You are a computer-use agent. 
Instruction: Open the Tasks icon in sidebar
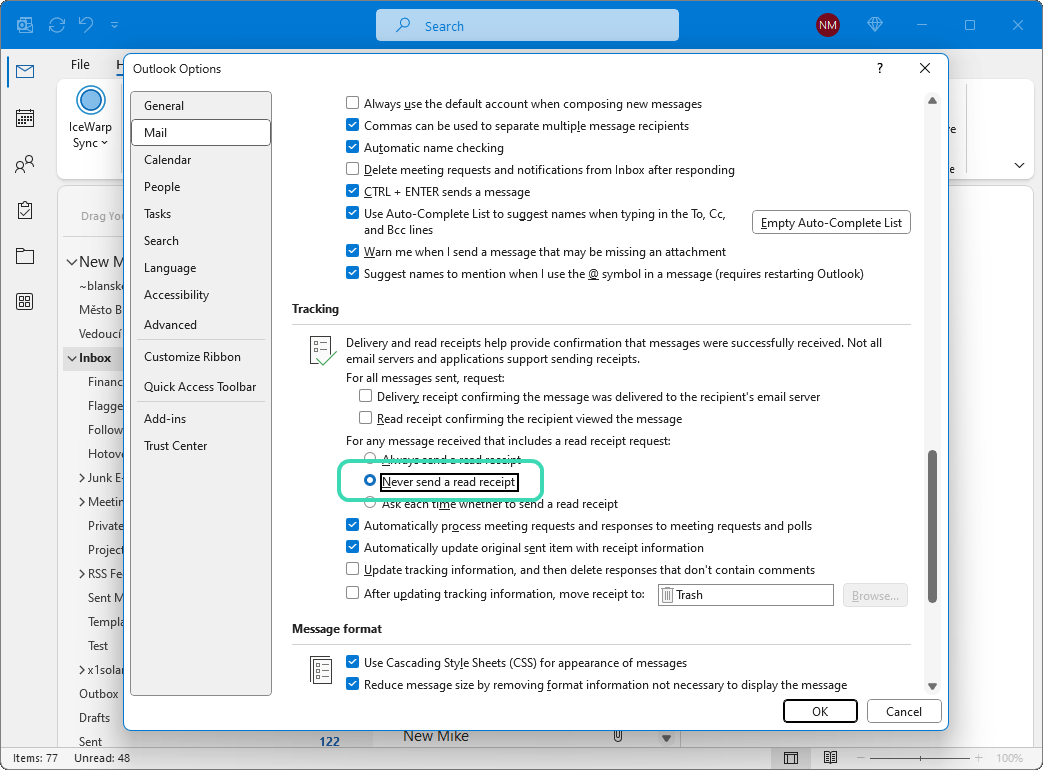(x=25, y=211)
